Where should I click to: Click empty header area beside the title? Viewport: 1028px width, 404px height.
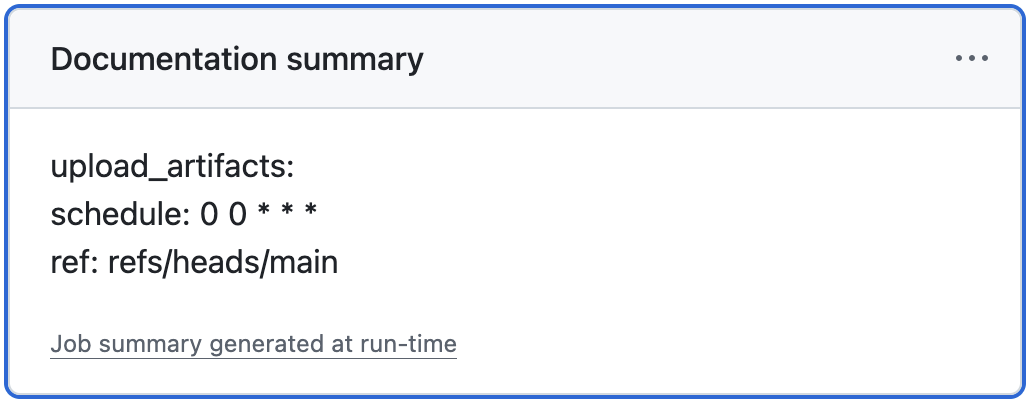click(x=680, y=60)
